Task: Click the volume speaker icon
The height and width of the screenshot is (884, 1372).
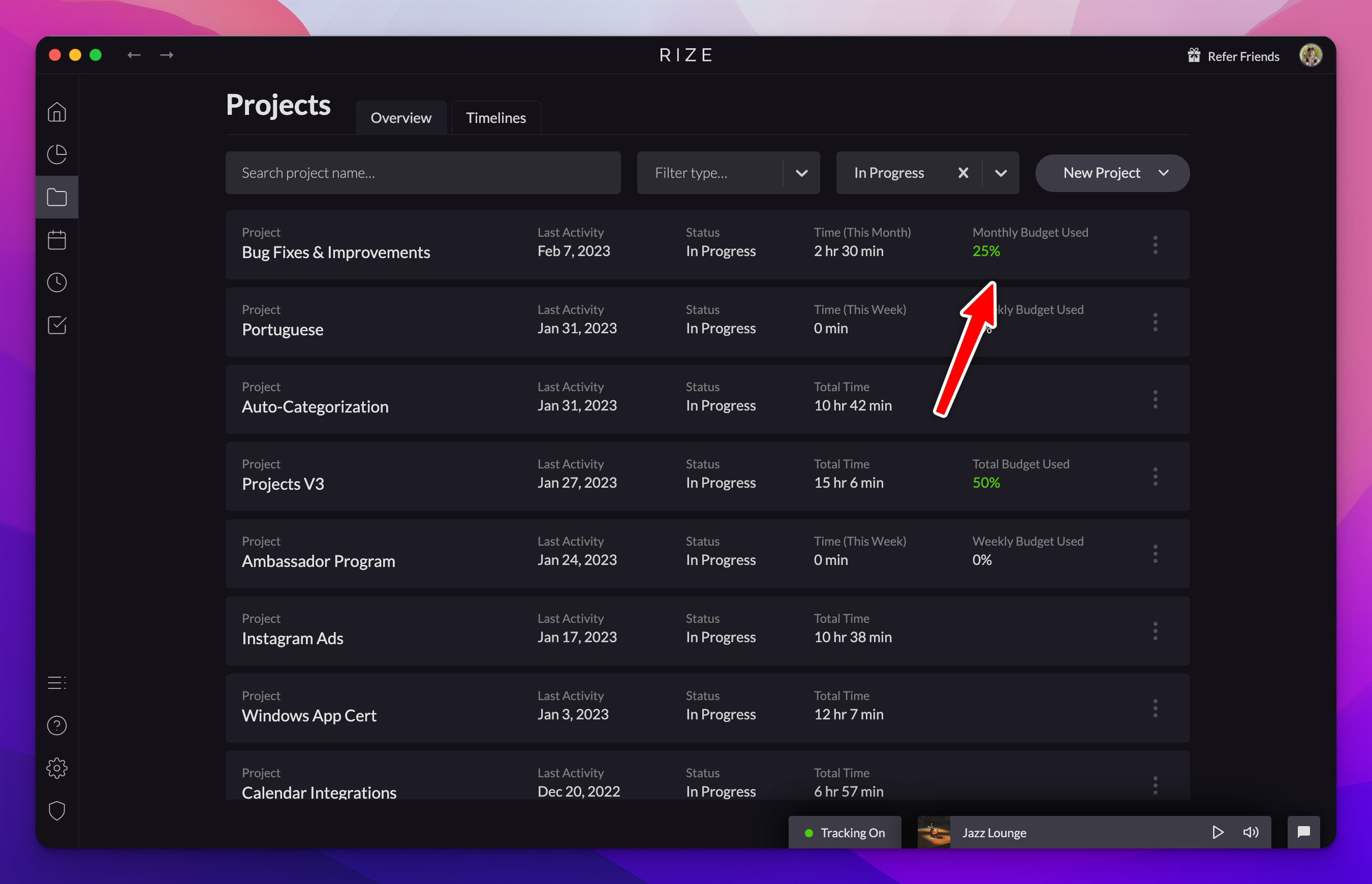Action: pos(1251,832)
